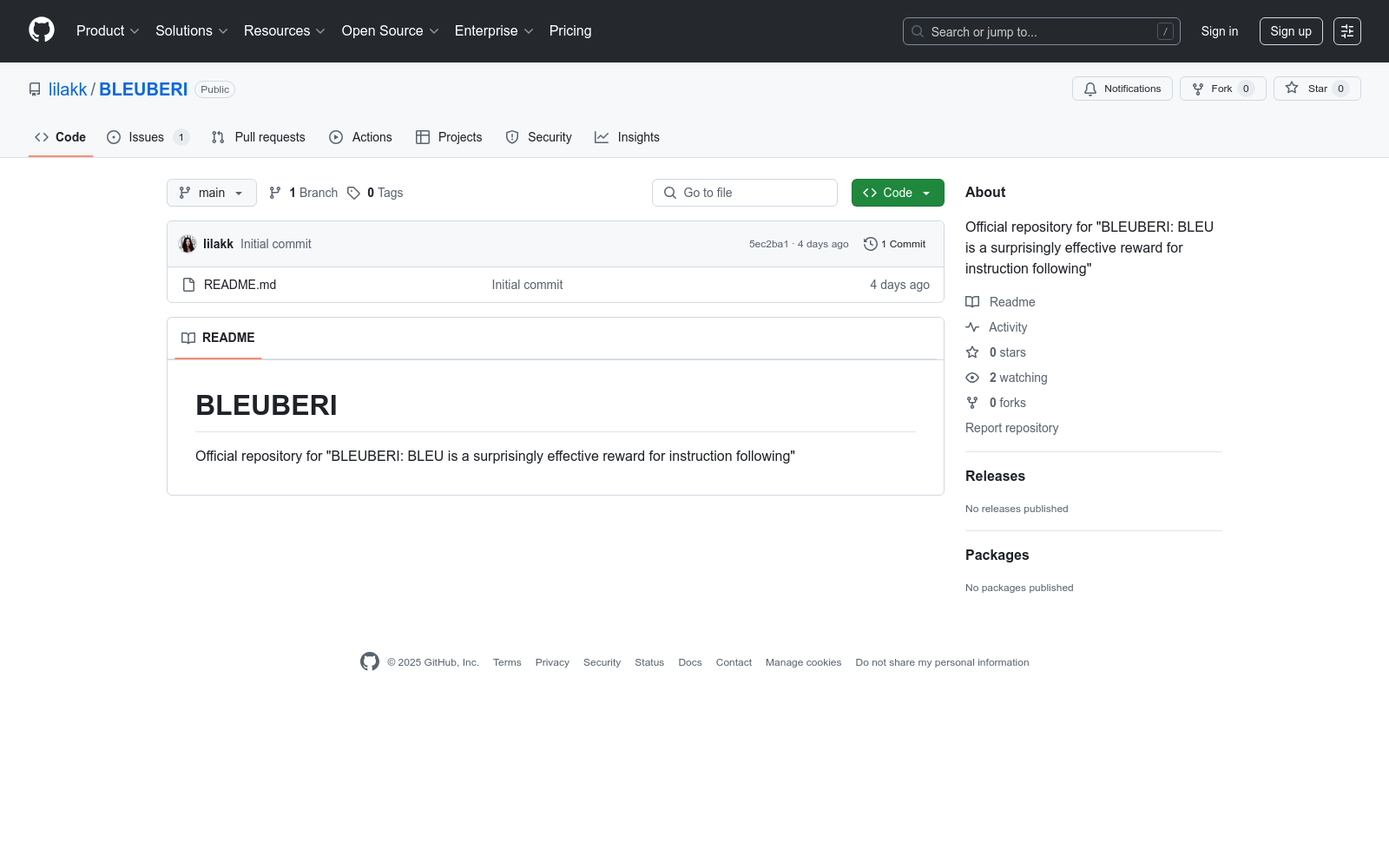Click the About heading in the sidebar

[x=985, y=193]
